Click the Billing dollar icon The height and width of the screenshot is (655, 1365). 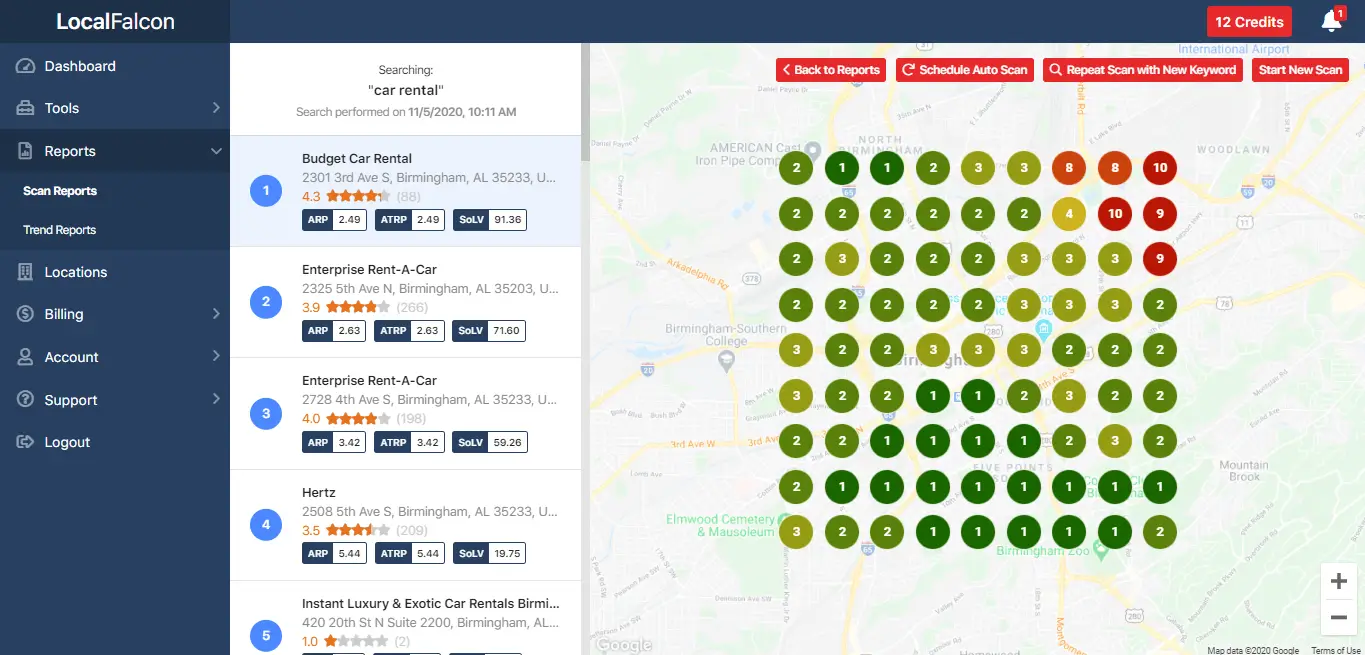coord(26,314)
